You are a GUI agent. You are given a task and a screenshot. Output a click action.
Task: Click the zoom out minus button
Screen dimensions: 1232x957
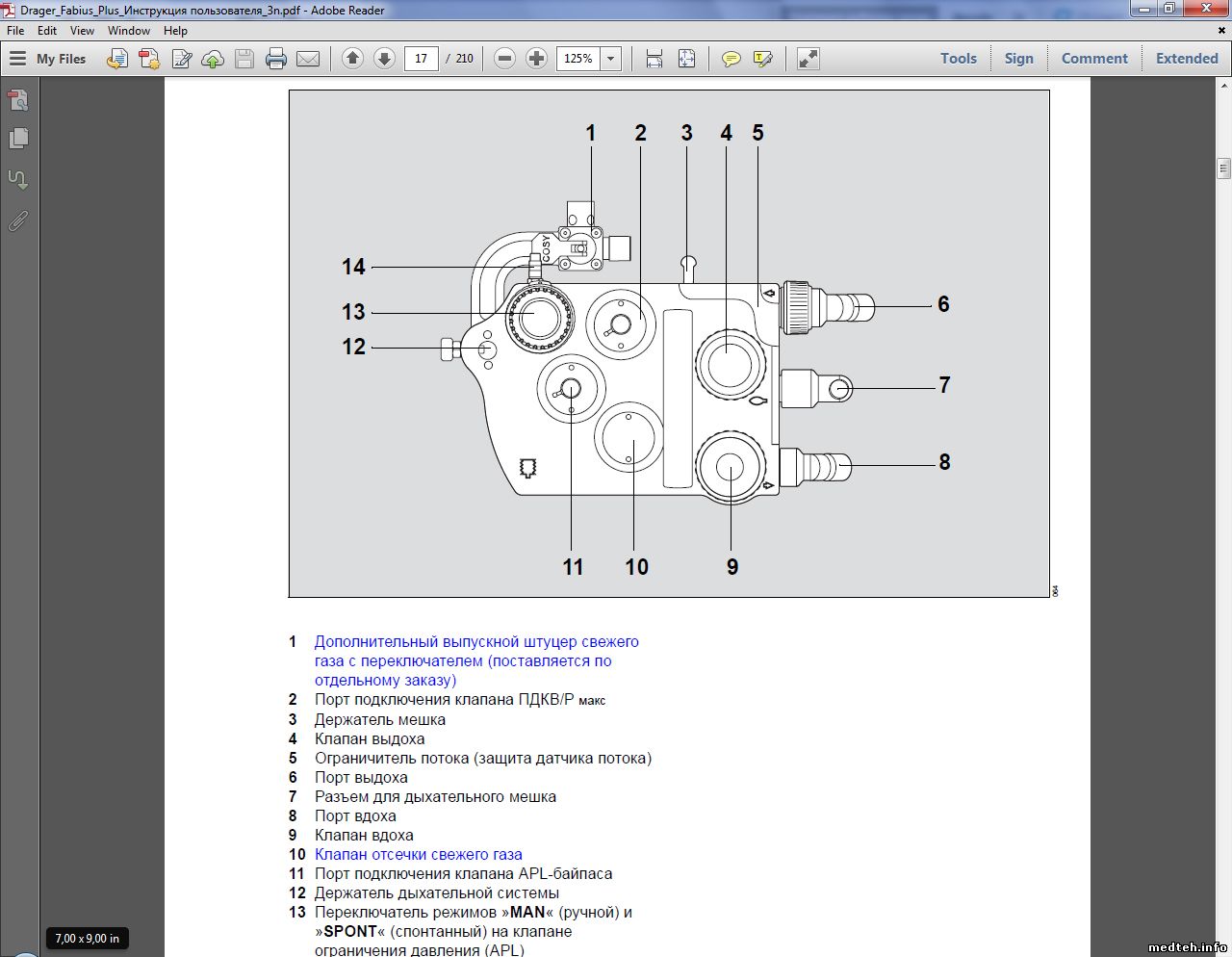point(504,59)
